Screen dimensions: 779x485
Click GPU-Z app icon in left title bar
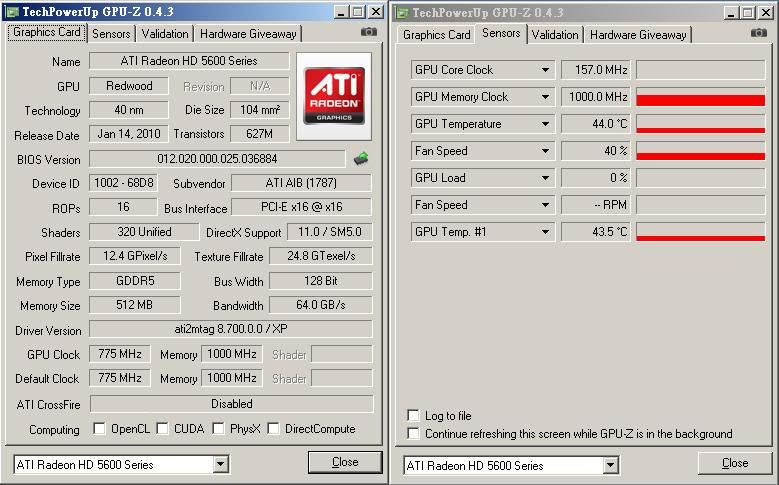(x=12, y=12)
